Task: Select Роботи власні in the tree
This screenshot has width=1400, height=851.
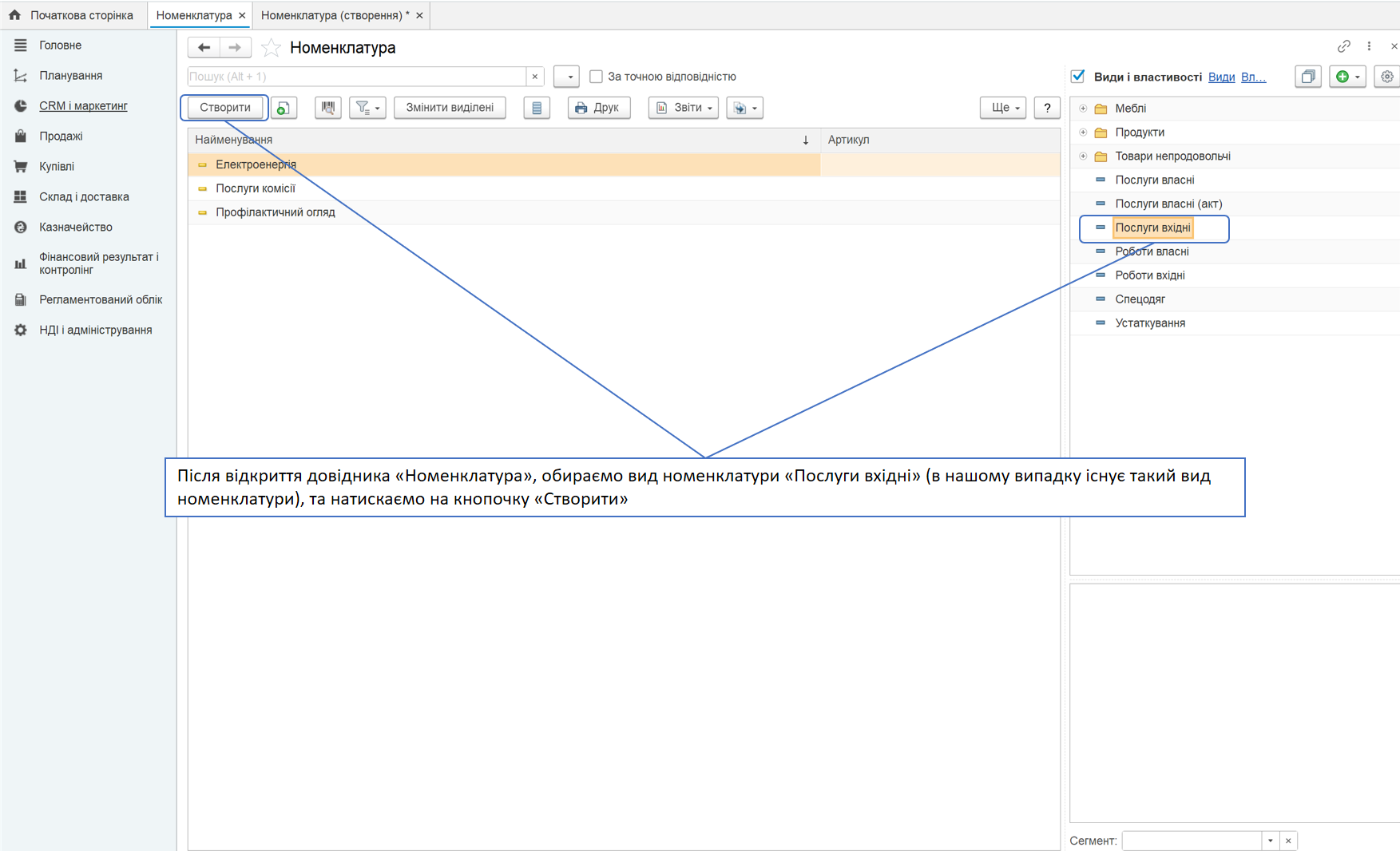Action: (x=1152, y=252)
